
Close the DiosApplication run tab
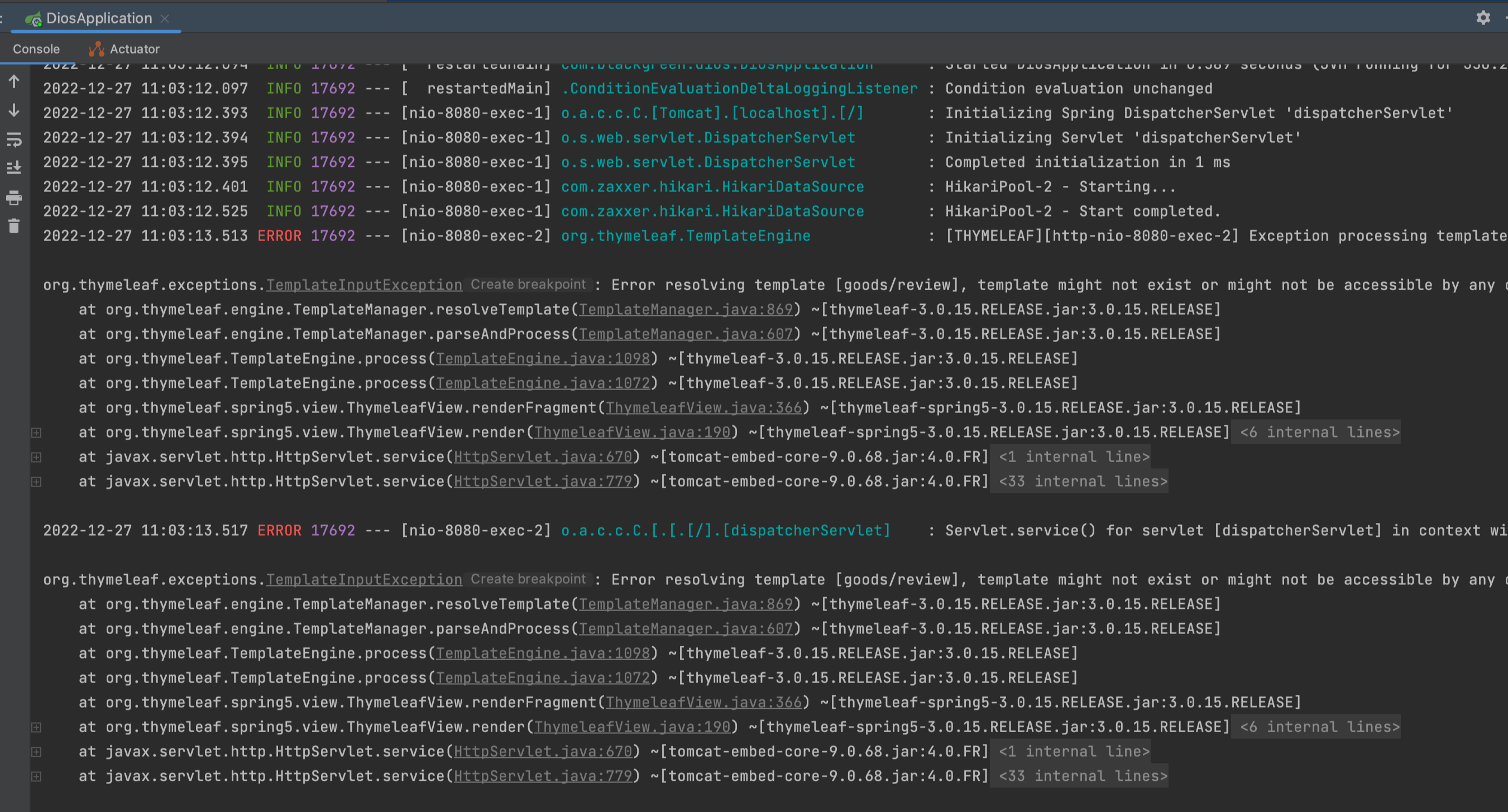pos(165,19)
